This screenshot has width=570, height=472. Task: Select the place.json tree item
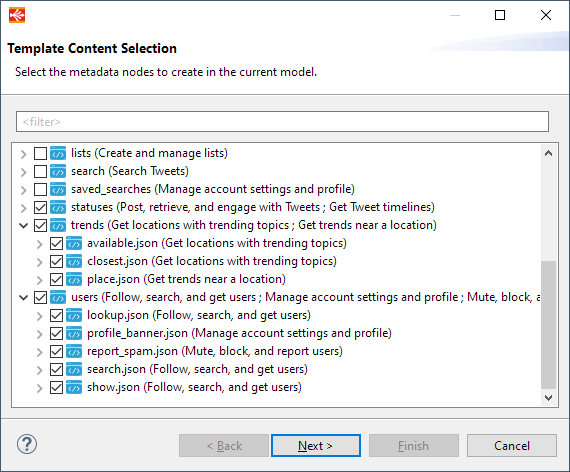(186, 279)
